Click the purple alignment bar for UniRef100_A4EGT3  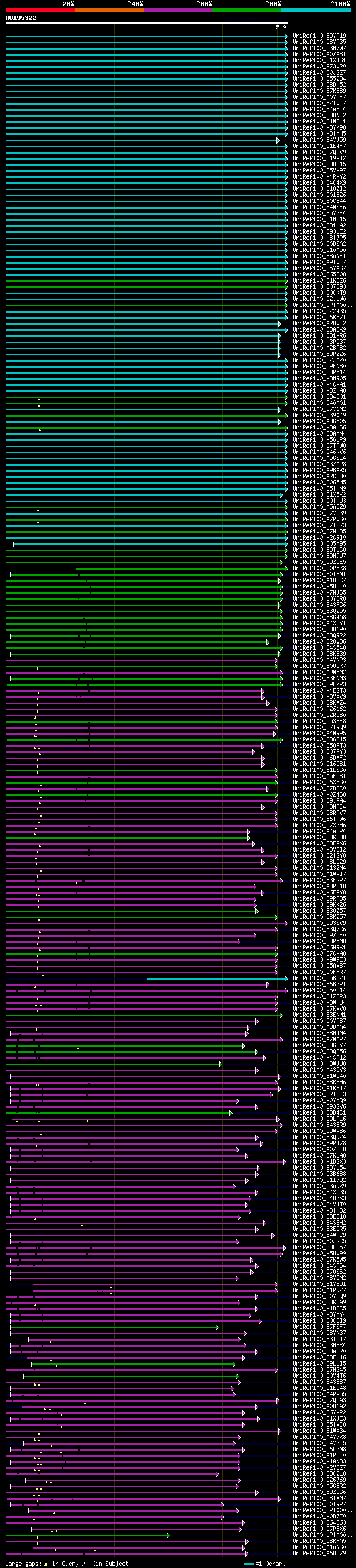tap(135, 690)
